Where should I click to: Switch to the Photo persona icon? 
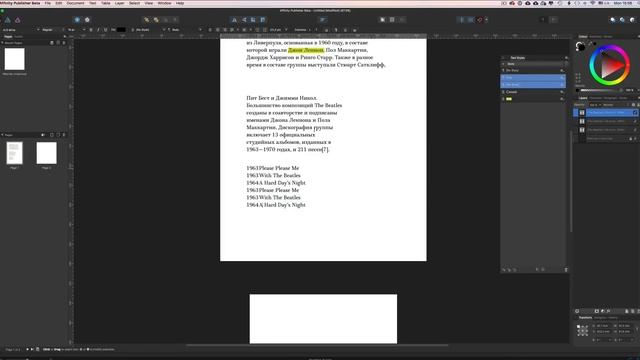pos(18,20)
